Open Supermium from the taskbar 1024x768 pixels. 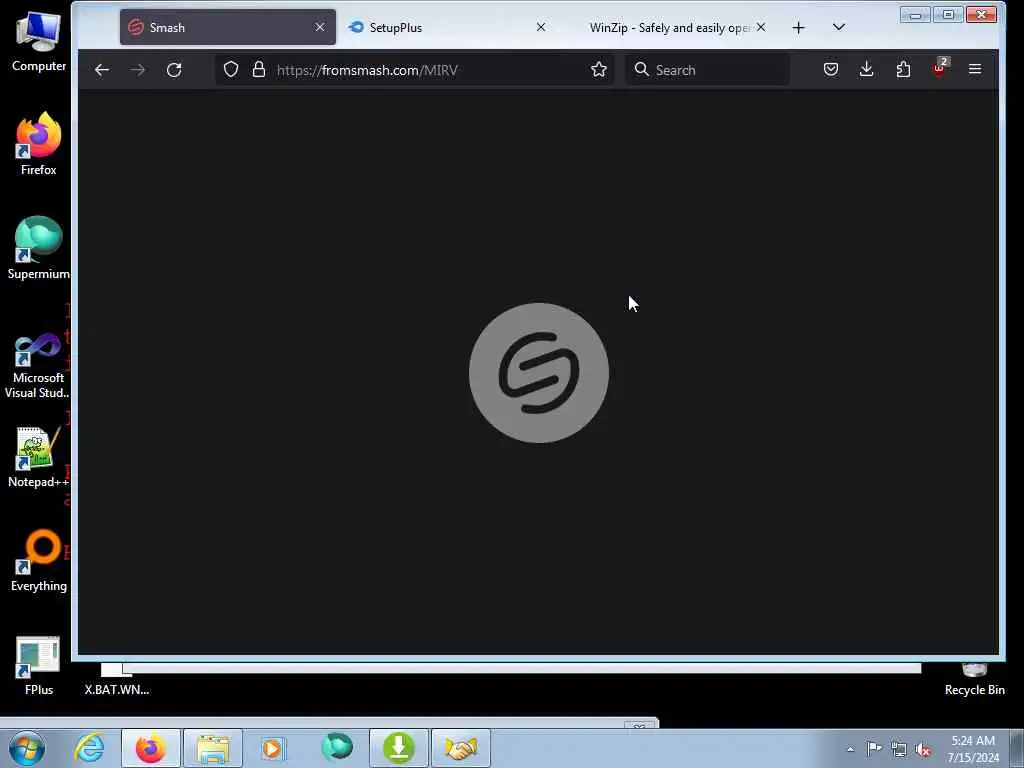(337, 748)
